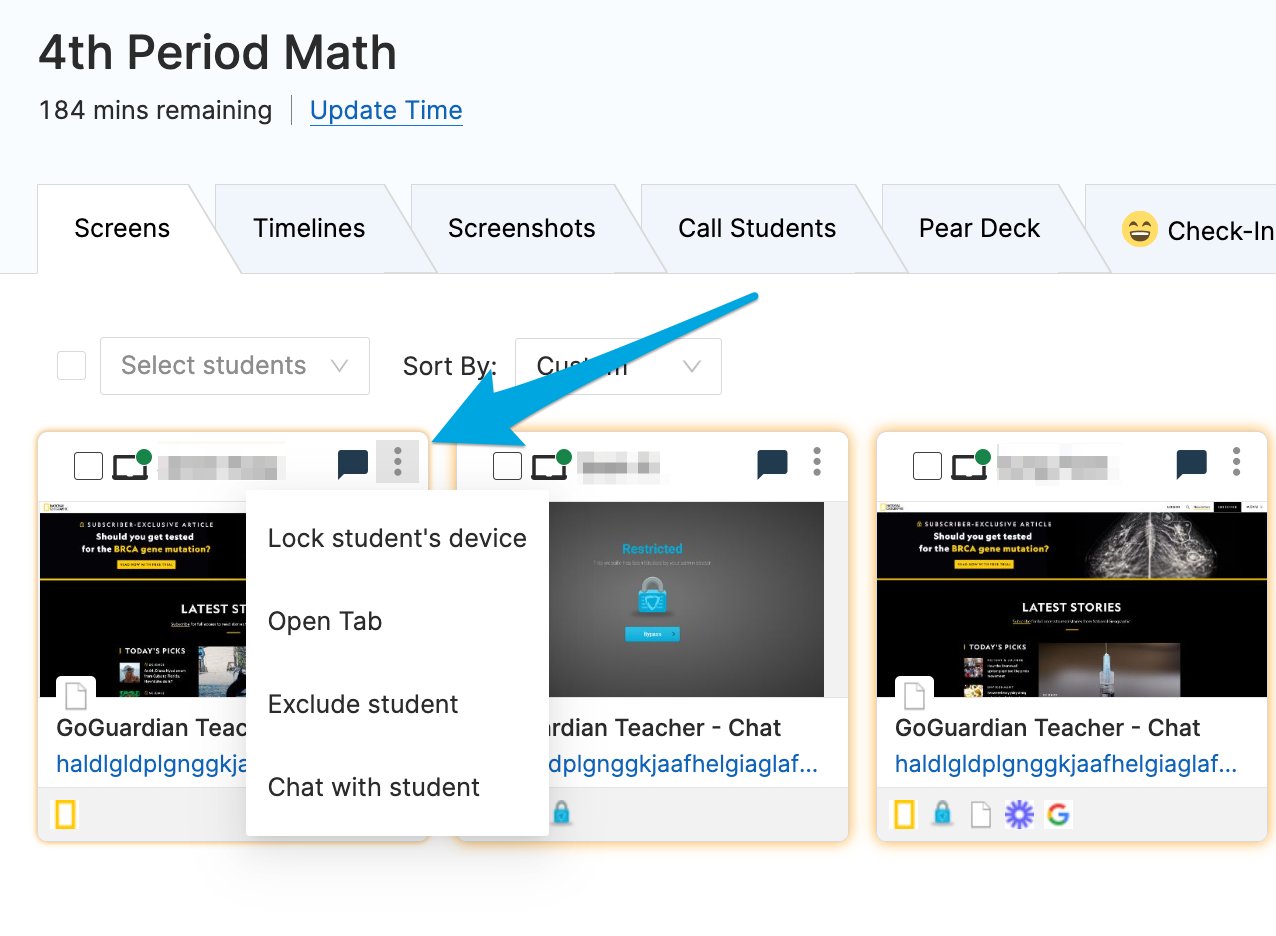The height and width of the screenshot is (936, 1276).
Task: Click the Google tab icon in the rightmost card footer
Action: pos(1058,815)
